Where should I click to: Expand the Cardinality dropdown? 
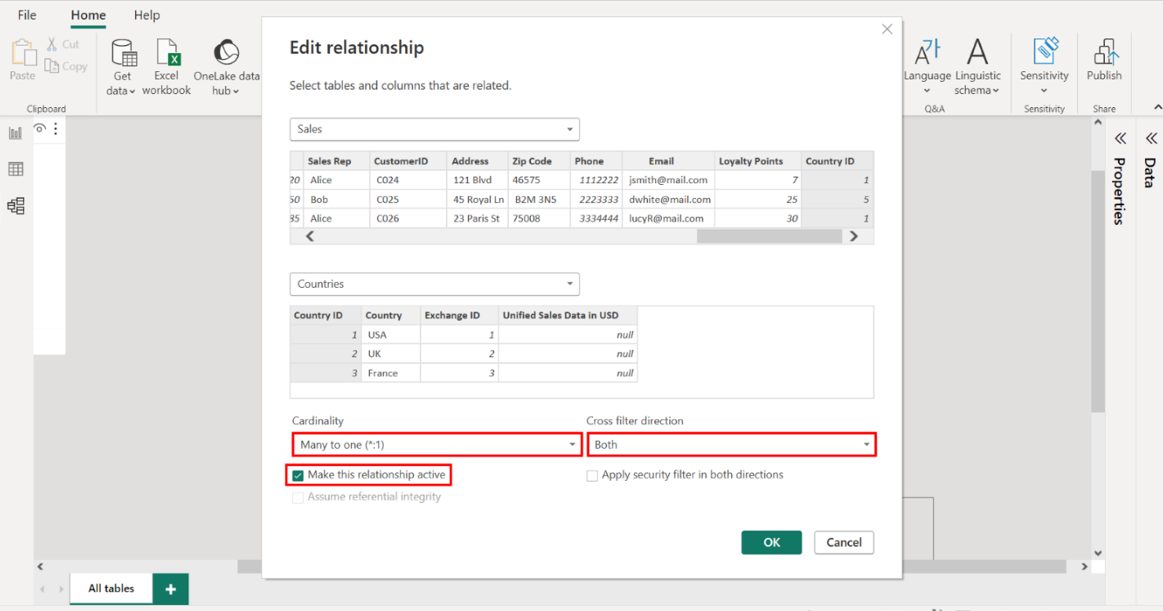click(436, 445)
